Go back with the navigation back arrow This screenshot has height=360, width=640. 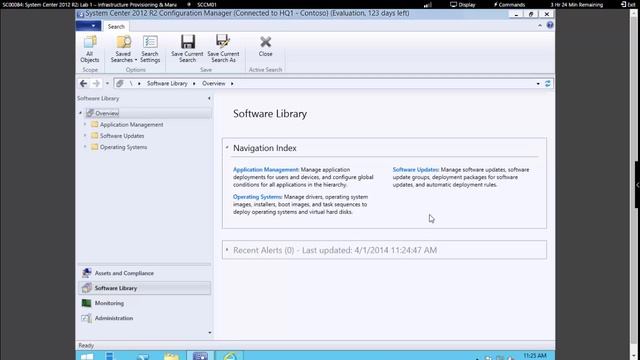click(x=83, y=83)
